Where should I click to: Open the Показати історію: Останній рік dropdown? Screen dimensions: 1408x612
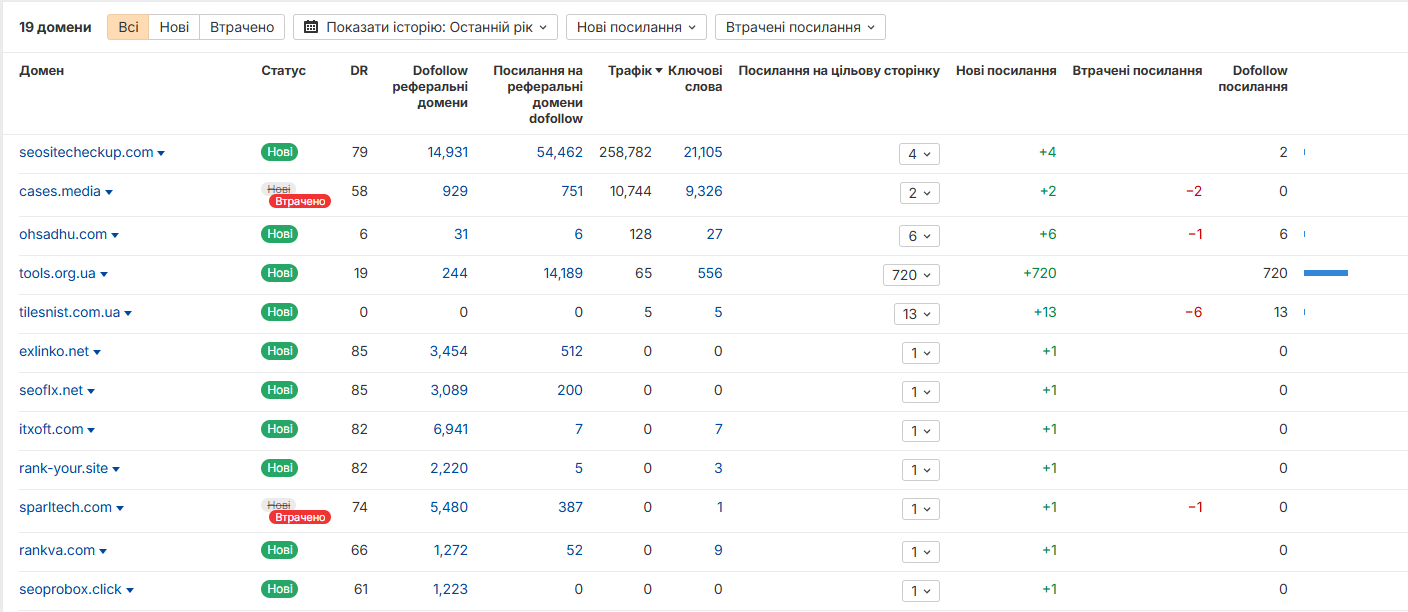tap(425, 27)
